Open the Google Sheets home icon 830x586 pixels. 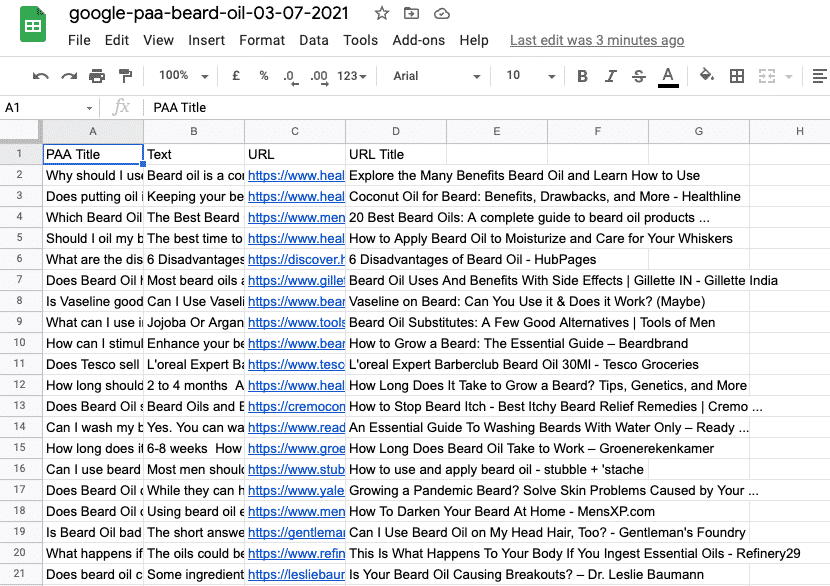pyautogui.click(x=33, y=25)
